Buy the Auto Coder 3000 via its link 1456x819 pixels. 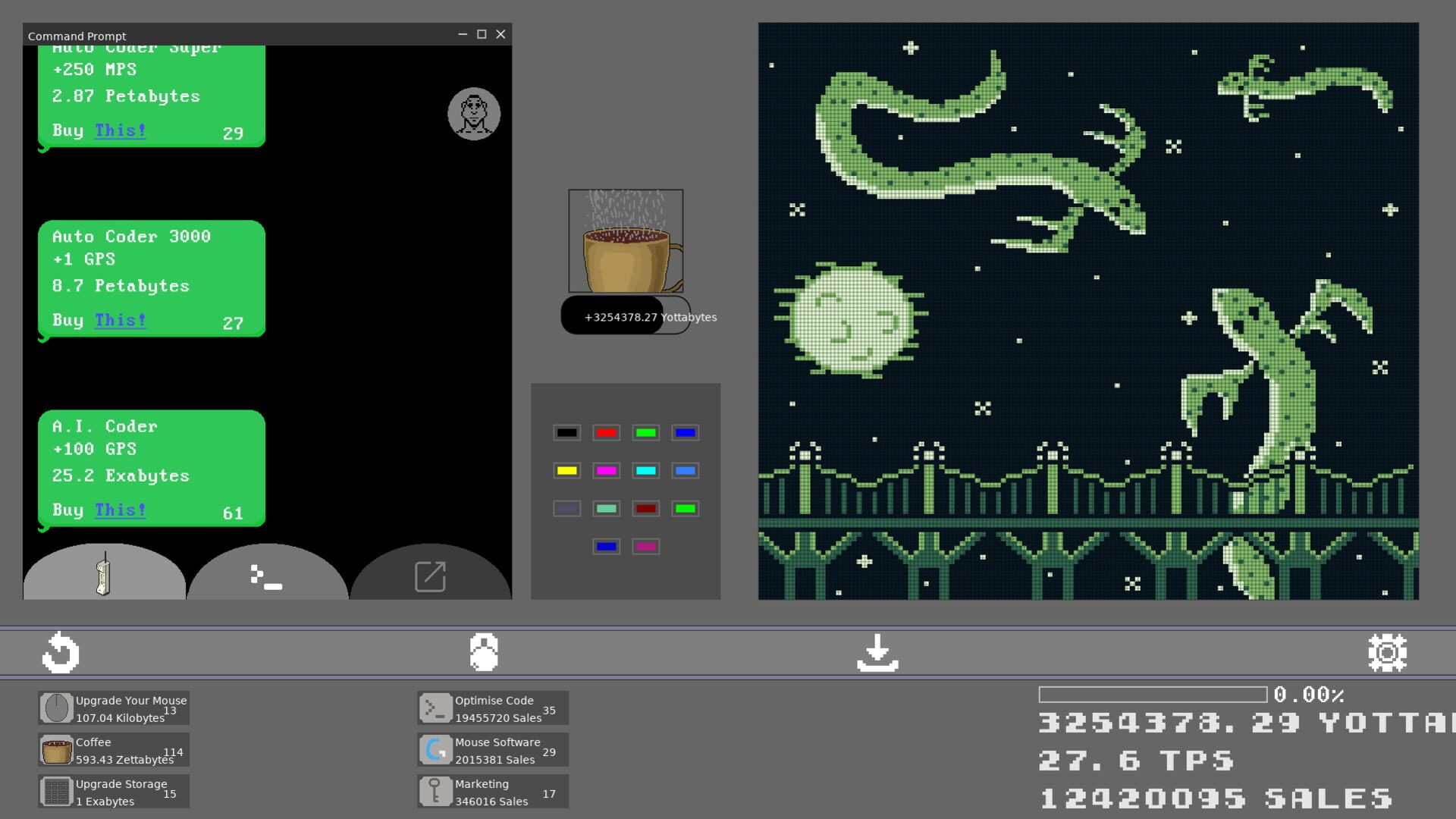pos(119,320)
